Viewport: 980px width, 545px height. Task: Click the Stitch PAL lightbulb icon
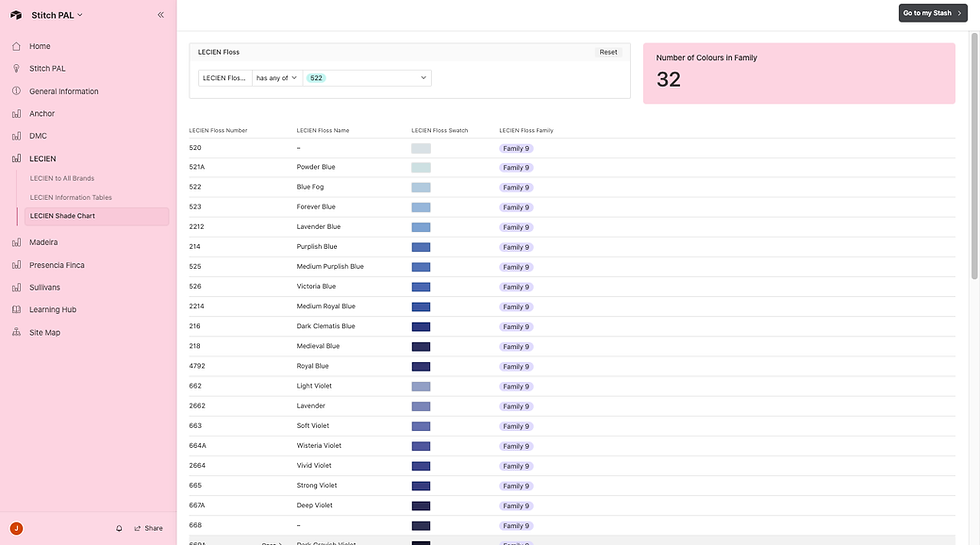pyautogui.click(x=16, y=69)
